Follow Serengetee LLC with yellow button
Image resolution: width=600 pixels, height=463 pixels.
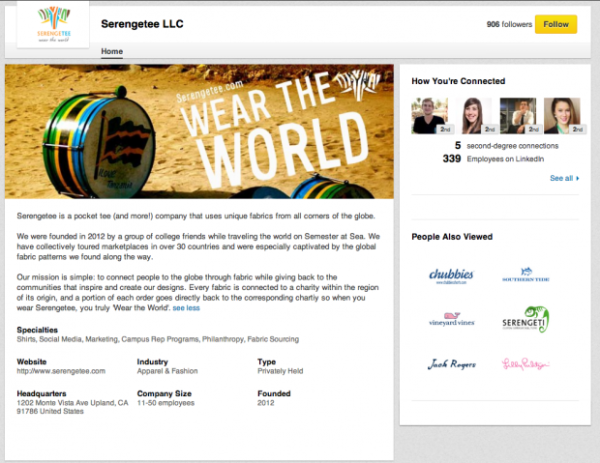556,24
